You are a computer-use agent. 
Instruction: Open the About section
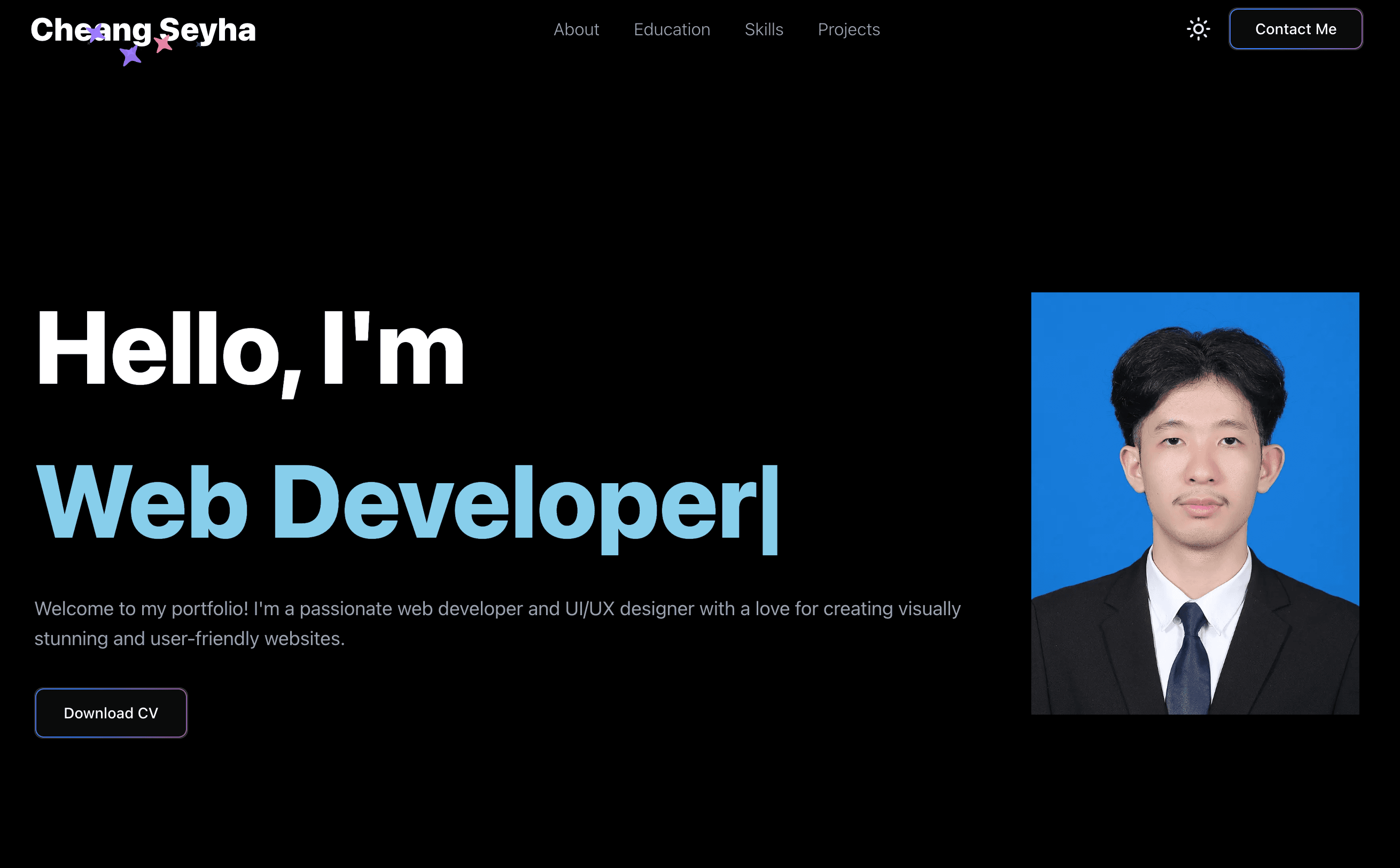click(577, 29)
